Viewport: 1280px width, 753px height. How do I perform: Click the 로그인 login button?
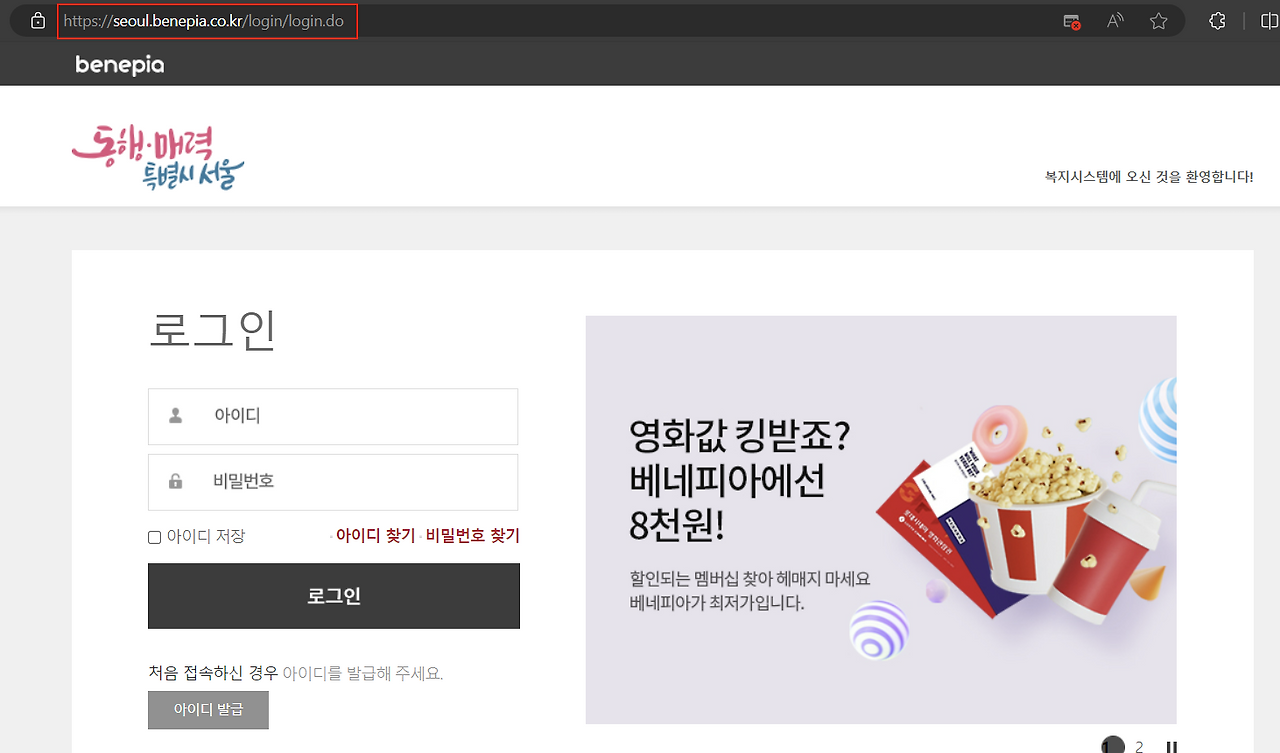(333, 596)
